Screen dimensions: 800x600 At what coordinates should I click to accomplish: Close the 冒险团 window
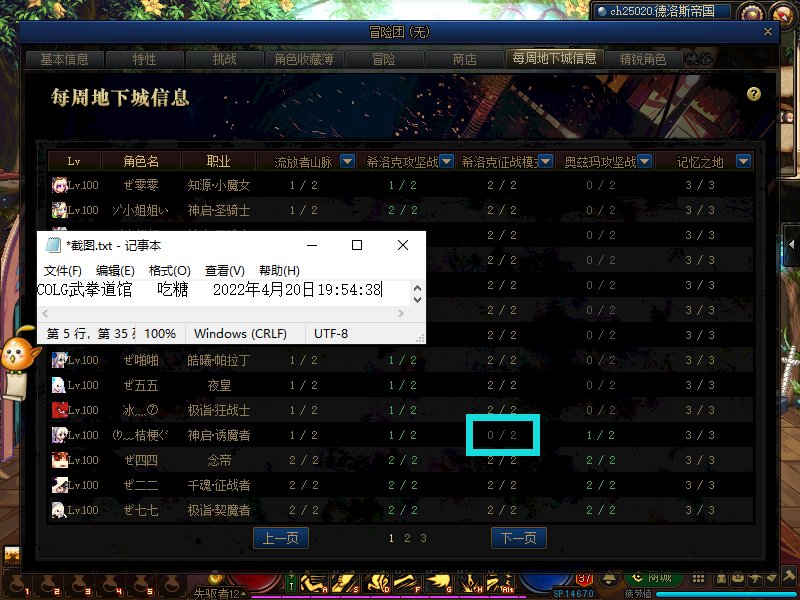click(x=767, y=32)
